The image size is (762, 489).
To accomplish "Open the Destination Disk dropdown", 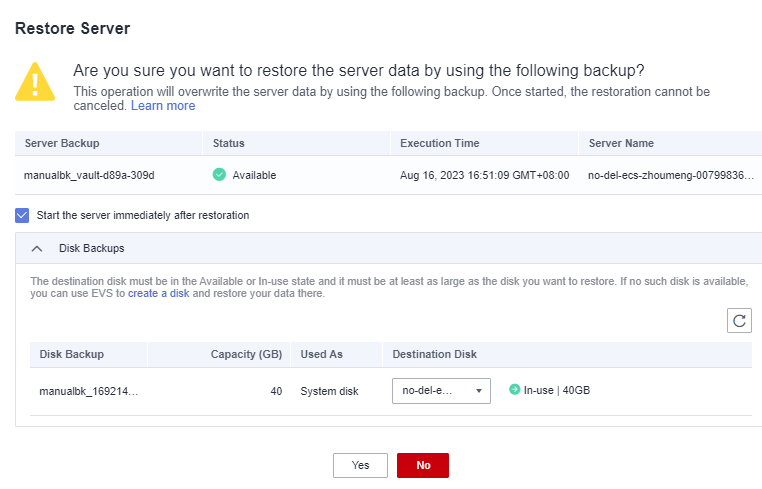I will click(440, 391).
